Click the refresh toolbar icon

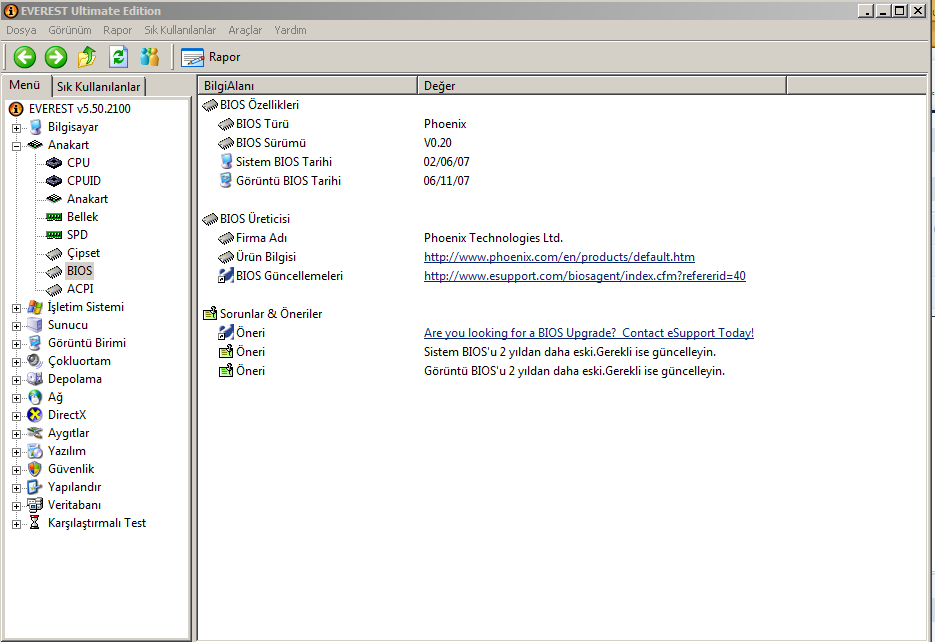click(119, 57)
